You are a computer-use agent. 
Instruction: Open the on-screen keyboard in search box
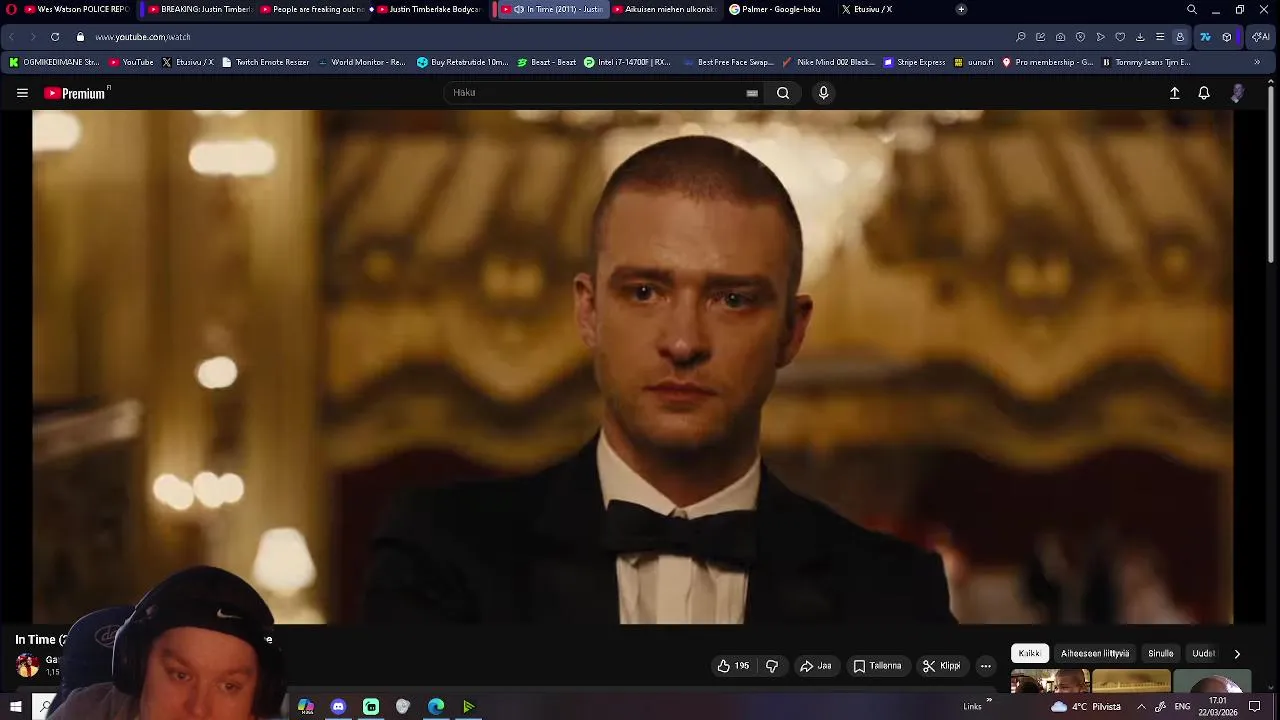[x=752, y=93]
